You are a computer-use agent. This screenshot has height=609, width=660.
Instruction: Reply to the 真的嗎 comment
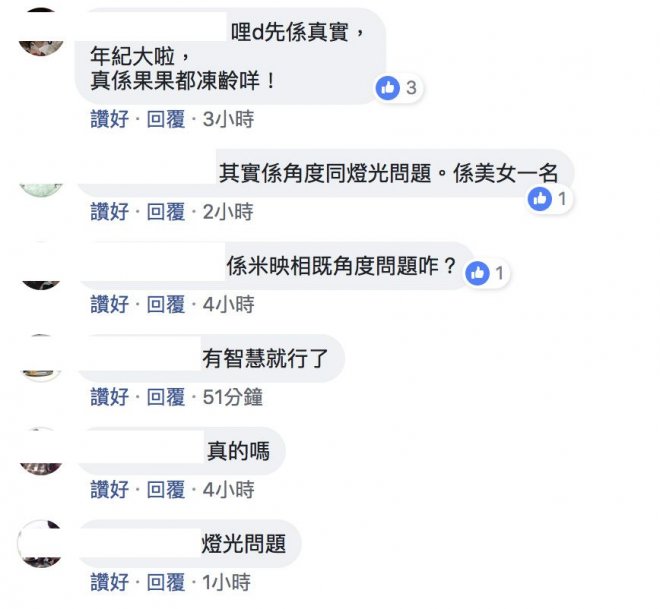166,489
